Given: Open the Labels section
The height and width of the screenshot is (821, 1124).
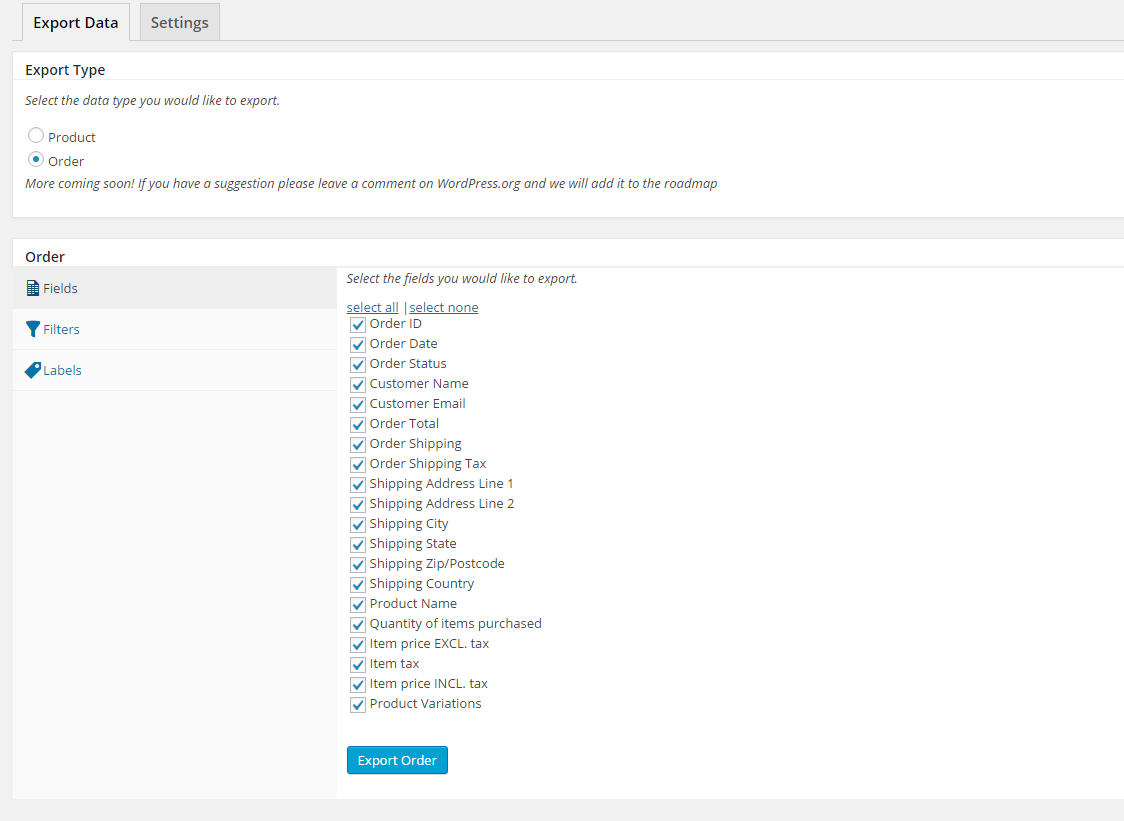Looking at the screenshot, I should pyautogui.click(x=62, y=370).
